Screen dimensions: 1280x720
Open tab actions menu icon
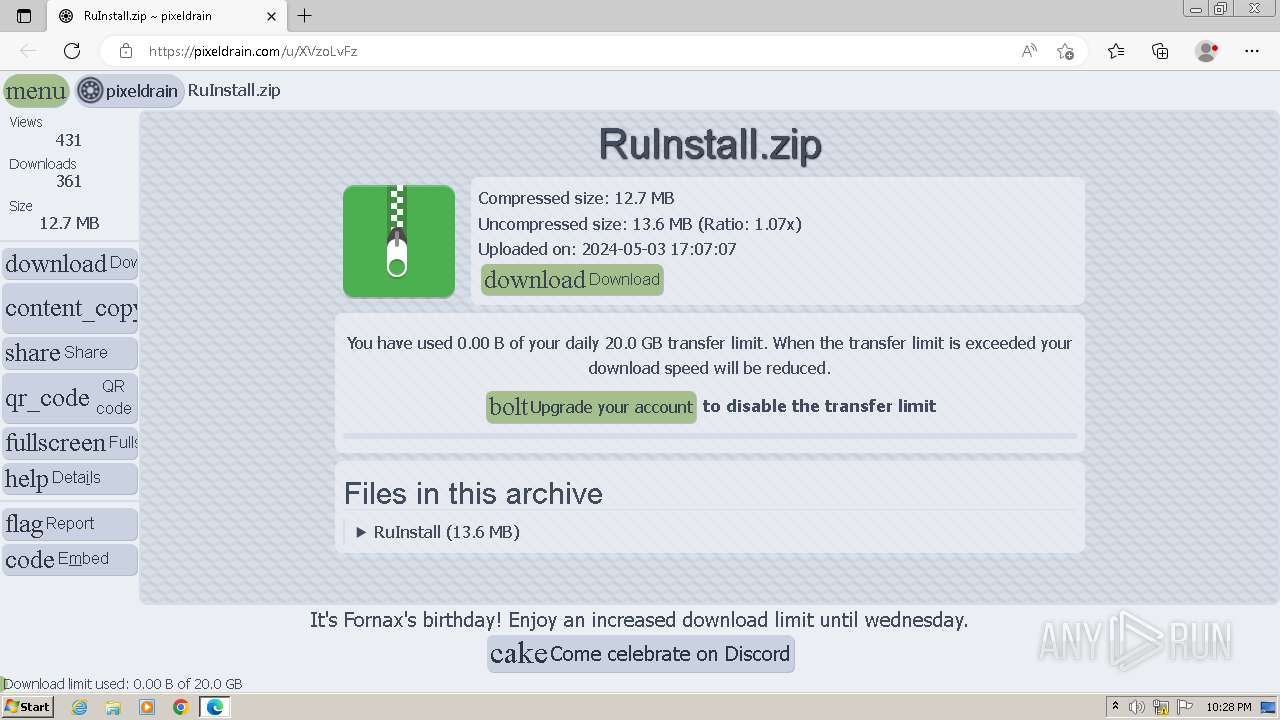coord(24,16)
